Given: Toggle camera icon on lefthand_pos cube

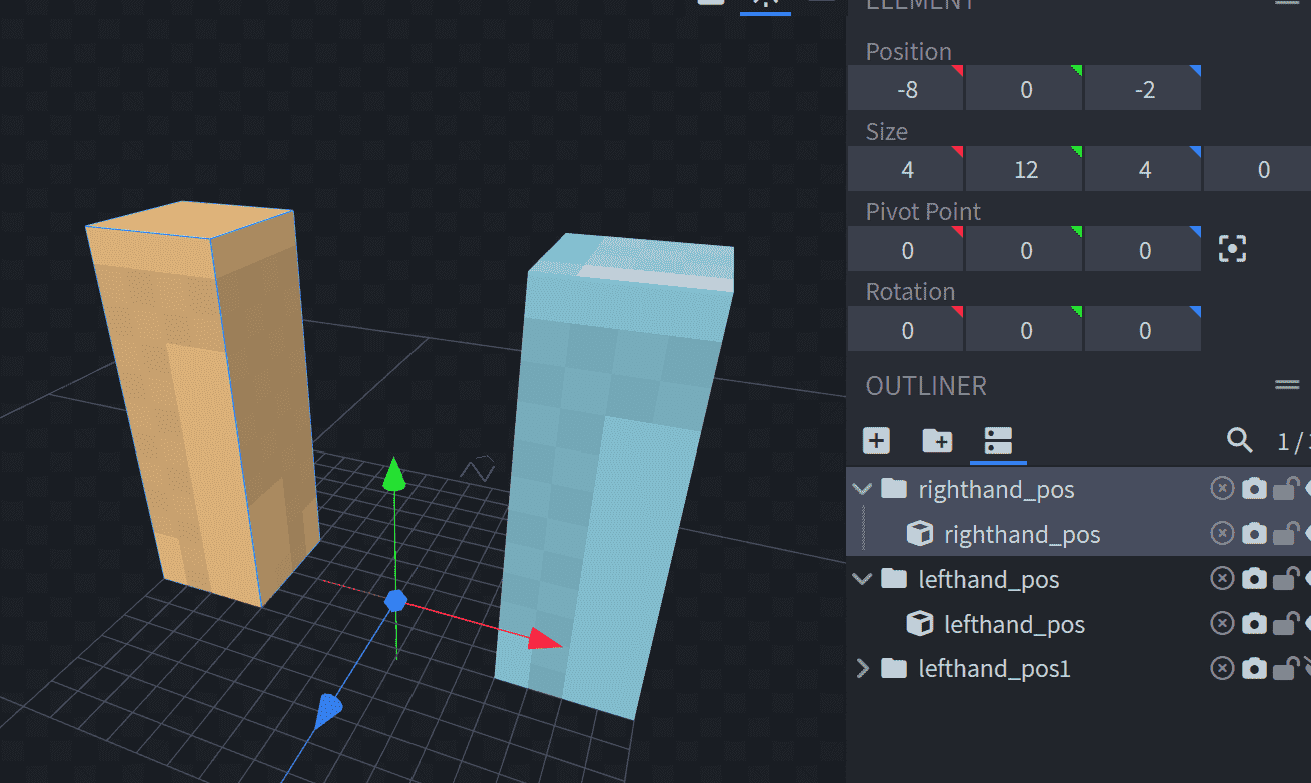Looking at the screenshot, I should tap(1254, 624).
